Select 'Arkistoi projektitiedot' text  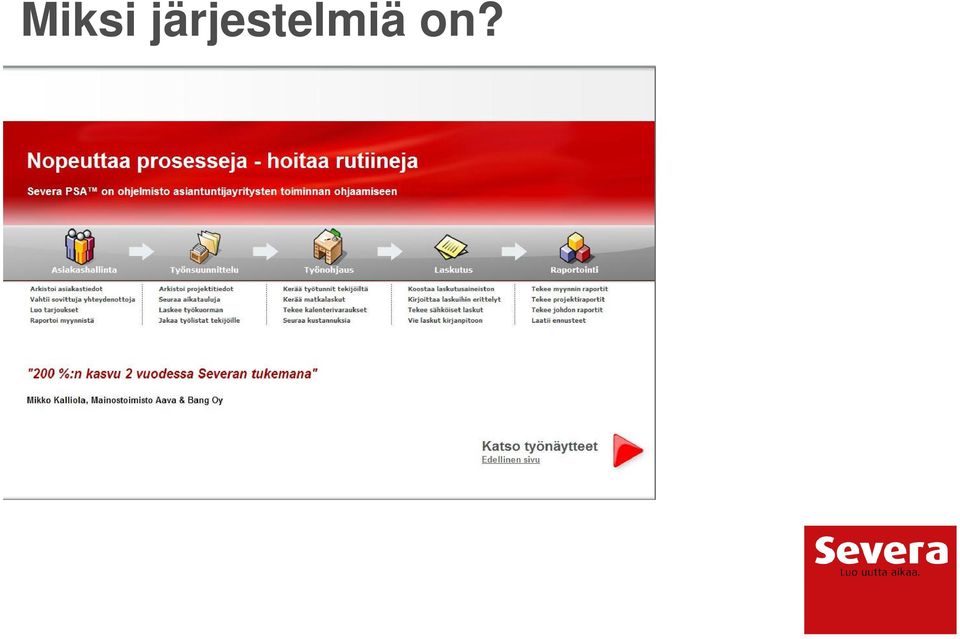[x=196, y=289]
